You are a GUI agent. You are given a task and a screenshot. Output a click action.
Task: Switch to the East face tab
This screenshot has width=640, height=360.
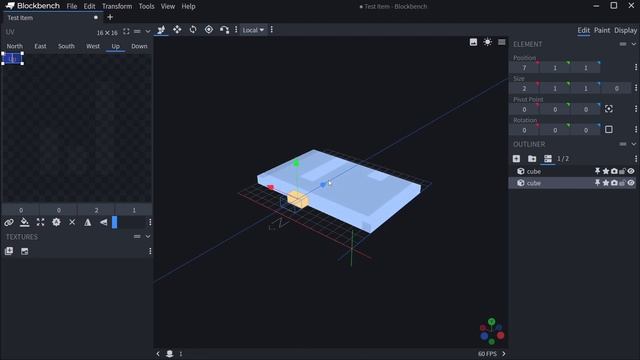tap(40, 46)
